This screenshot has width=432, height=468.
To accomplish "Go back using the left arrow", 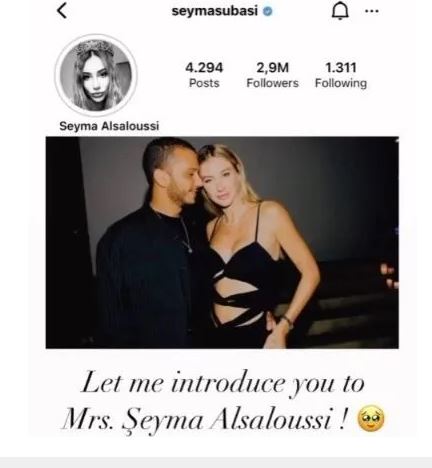I will [x=62, y=11].
